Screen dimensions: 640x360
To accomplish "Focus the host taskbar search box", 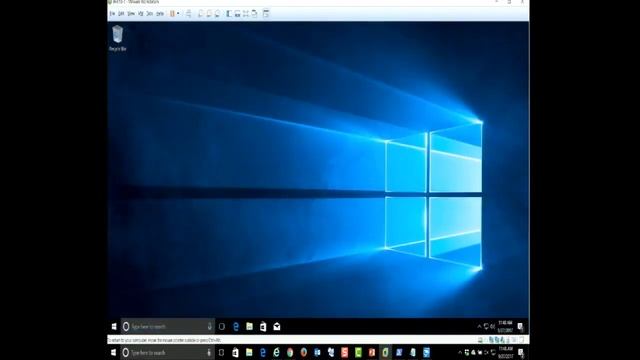I will [x=167, y=353].
